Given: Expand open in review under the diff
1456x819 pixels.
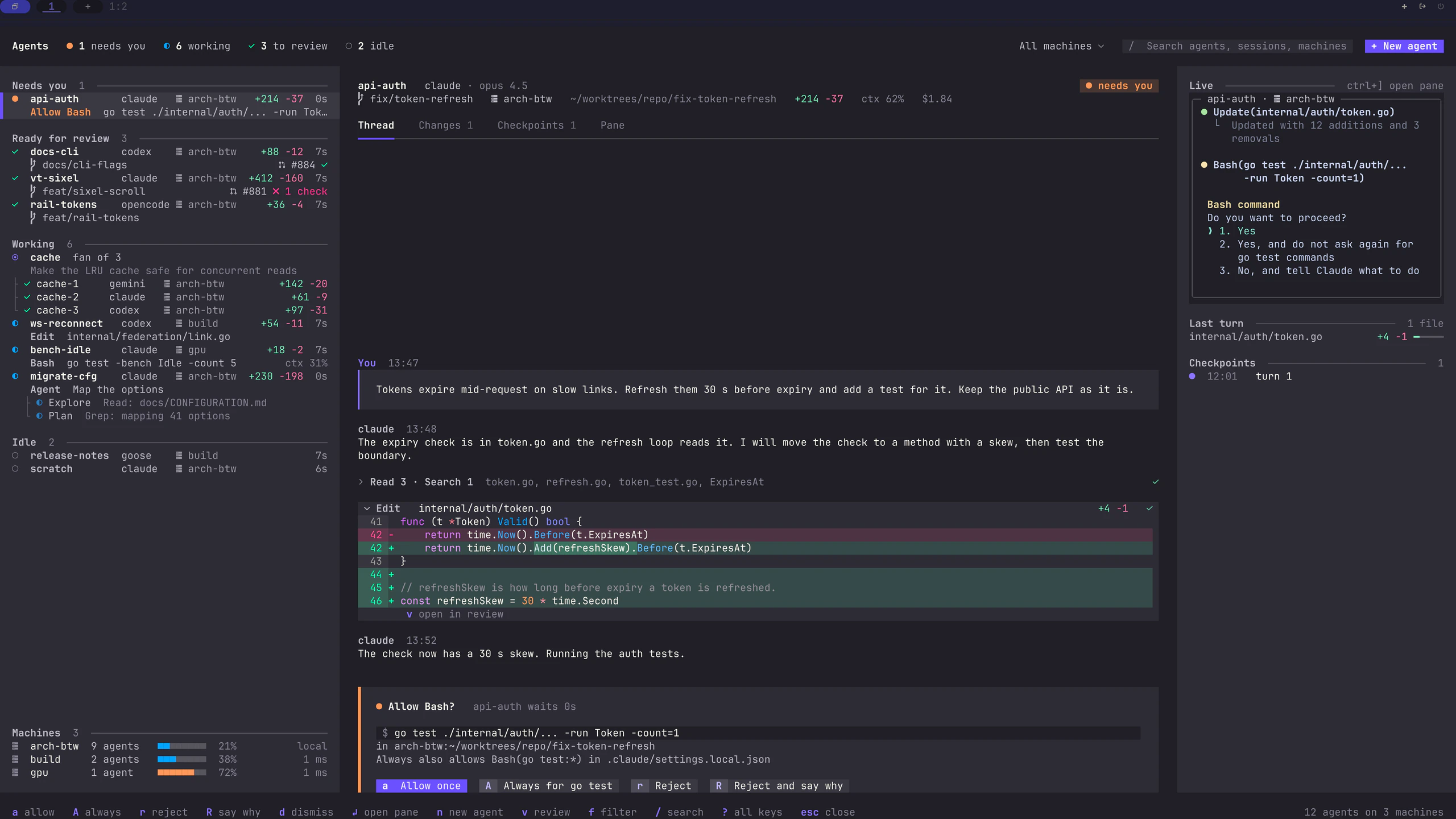Looking at the screenshot, I should tap(455, 614).
